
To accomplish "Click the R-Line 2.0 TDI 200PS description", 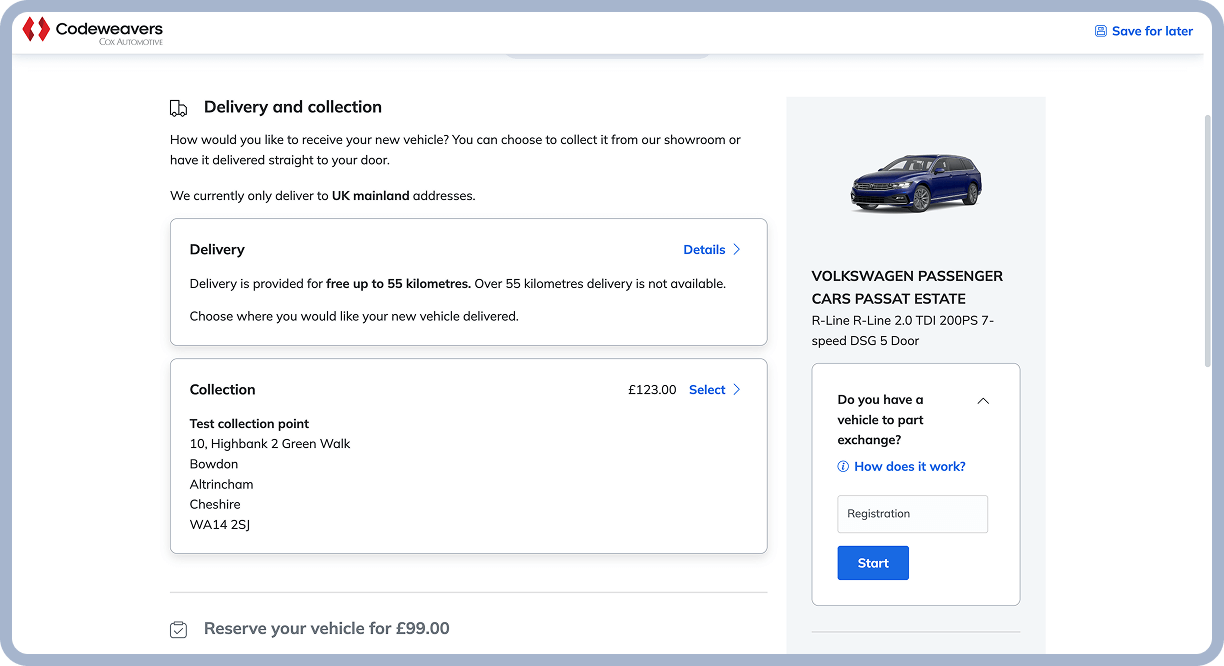I will click(x=903, y=331).
